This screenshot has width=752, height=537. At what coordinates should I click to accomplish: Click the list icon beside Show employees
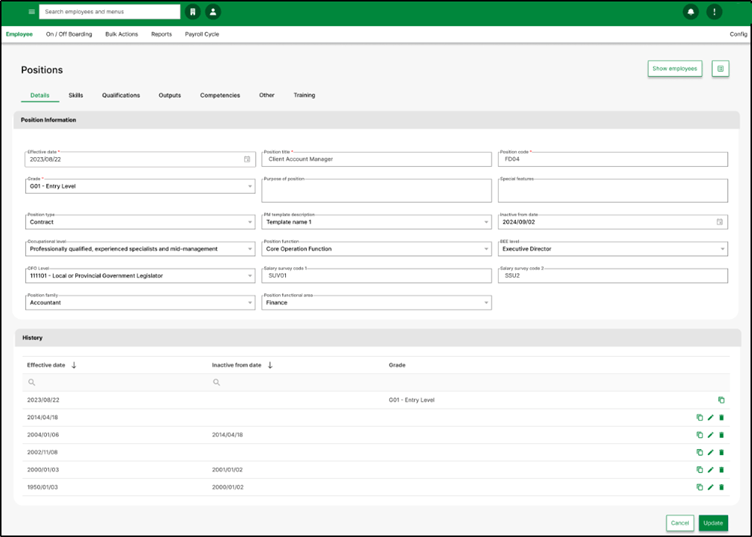(x=720, y=69)
